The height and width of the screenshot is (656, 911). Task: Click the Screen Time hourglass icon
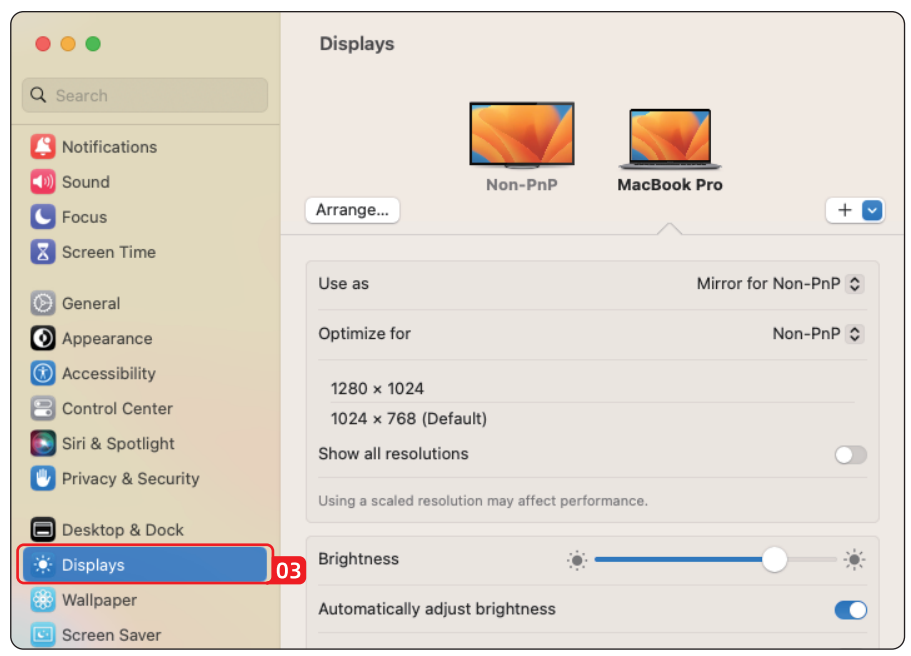43,252
